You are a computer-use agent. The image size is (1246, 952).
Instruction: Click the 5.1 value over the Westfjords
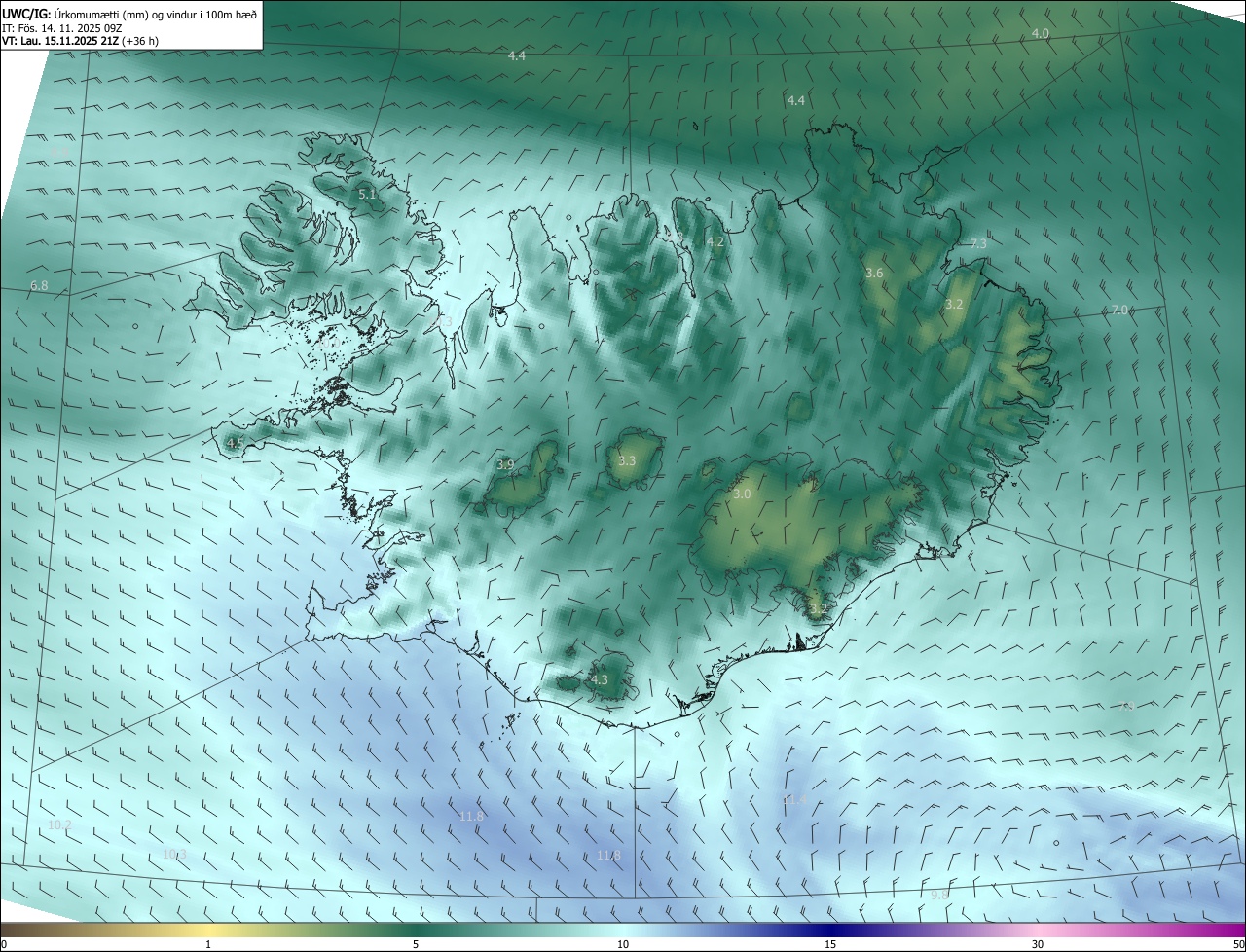tap(367, 195)
